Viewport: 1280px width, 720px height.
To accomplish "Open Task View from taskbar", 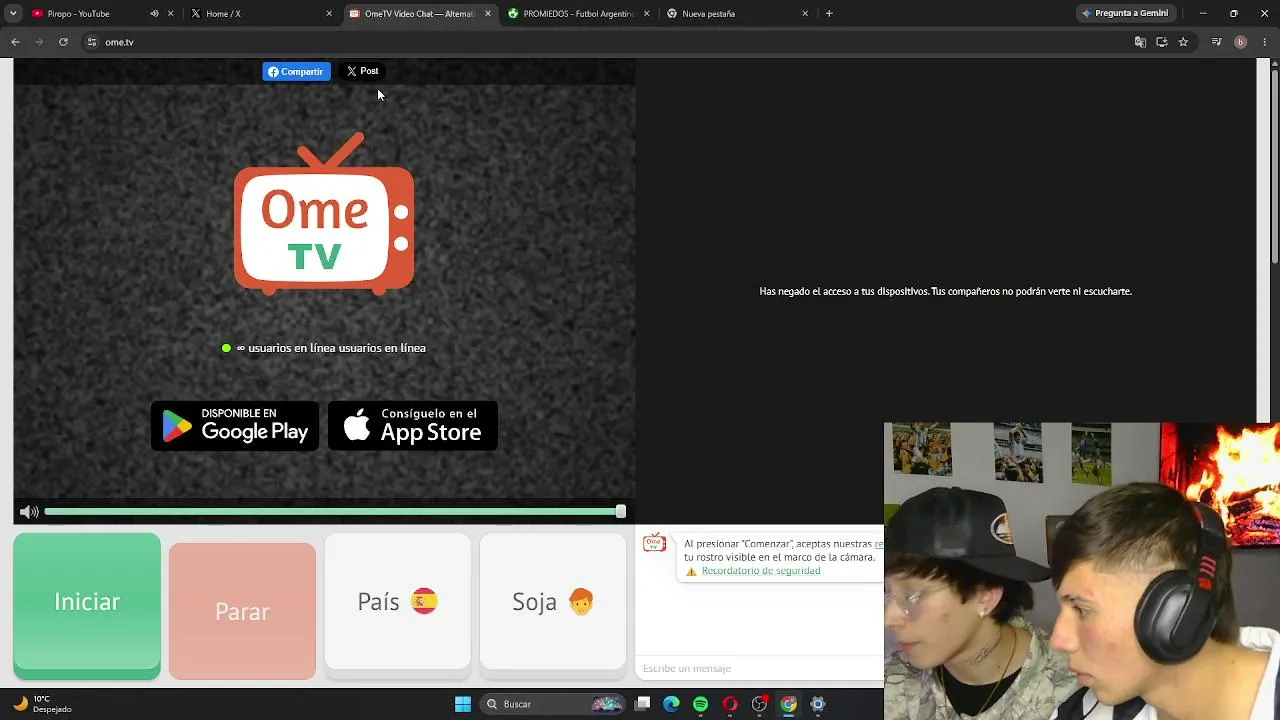I will 643,704.
